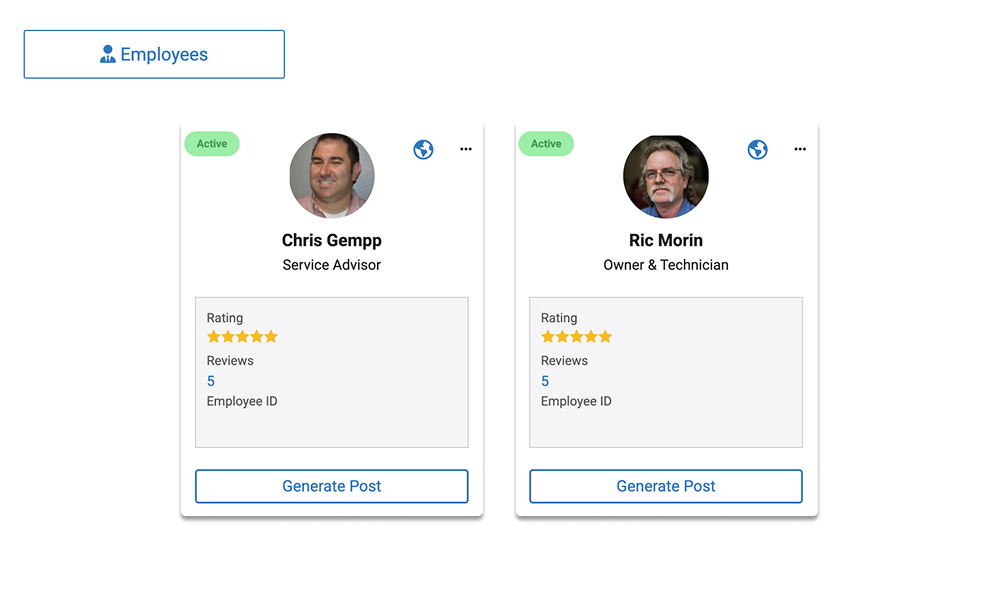Click Ric Morin's five-star rating
Viewport: 1000px width, 593px height.
tap(576, 337)
